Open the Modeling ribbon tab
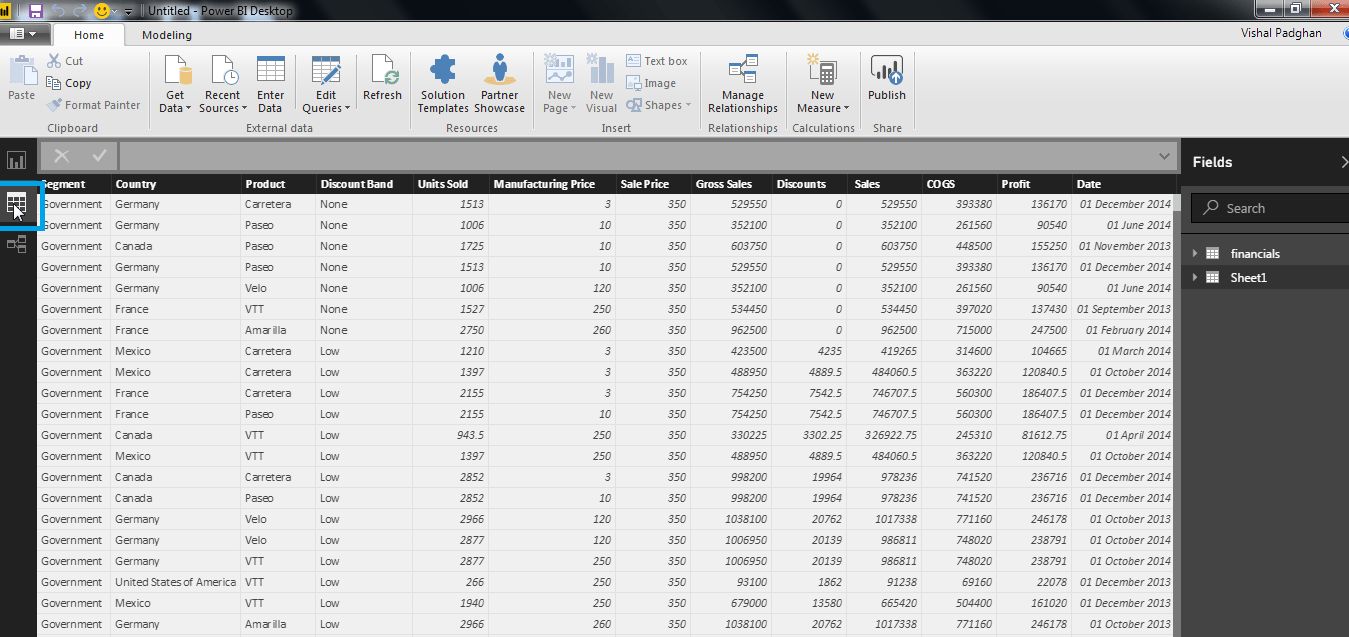 (167, 35)
